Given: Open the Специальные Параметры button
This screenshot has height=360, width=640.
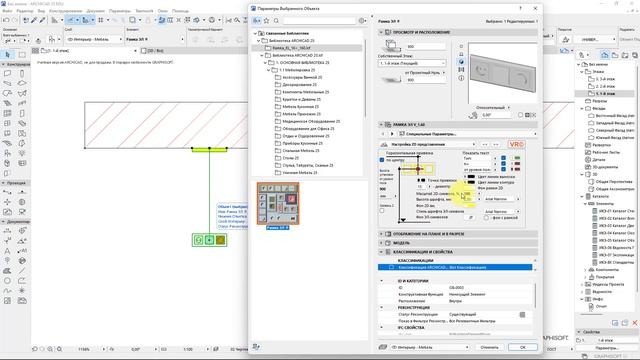Looking at the screenshot, I should click(467, 134).
